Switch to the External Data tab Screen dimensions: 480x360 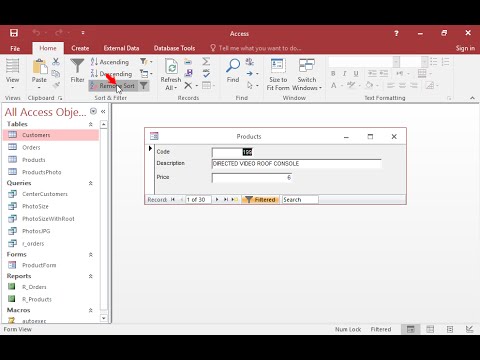point(121,48)
